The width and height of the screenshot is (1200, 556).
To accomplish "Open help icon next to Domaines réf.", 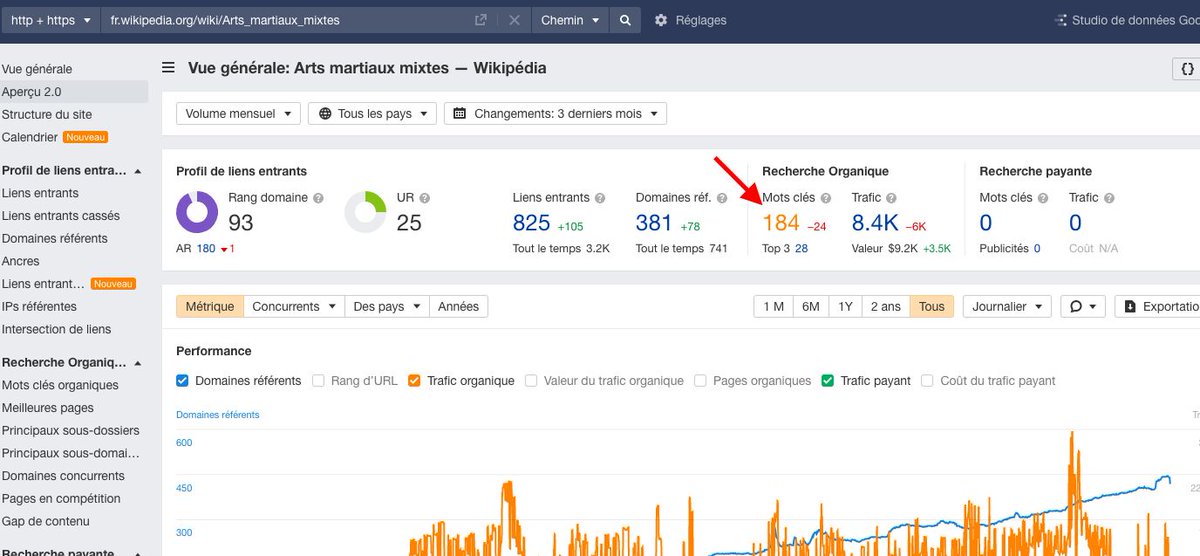I will [722, 198].
